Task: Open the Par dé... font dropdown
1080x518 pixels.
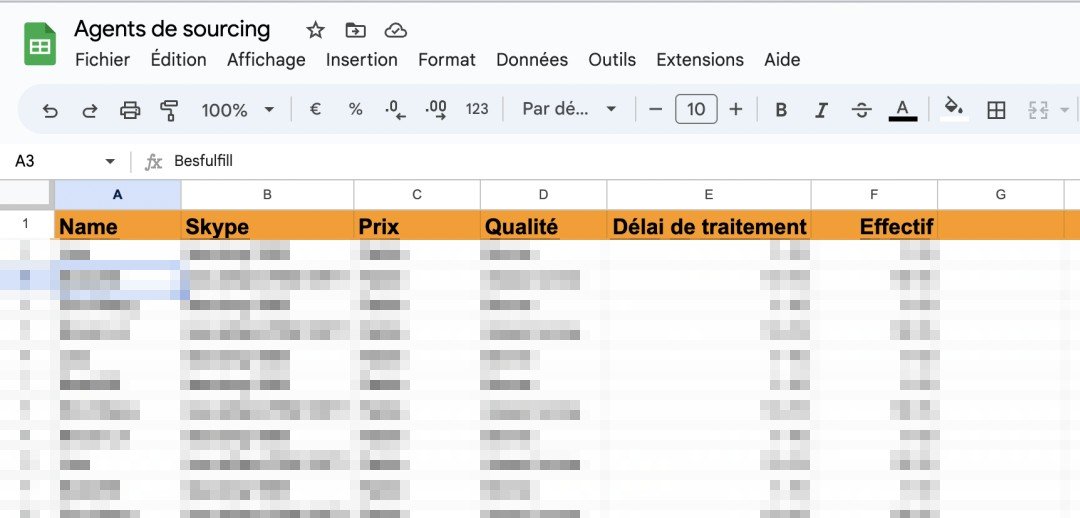Action: click(569, 109)
